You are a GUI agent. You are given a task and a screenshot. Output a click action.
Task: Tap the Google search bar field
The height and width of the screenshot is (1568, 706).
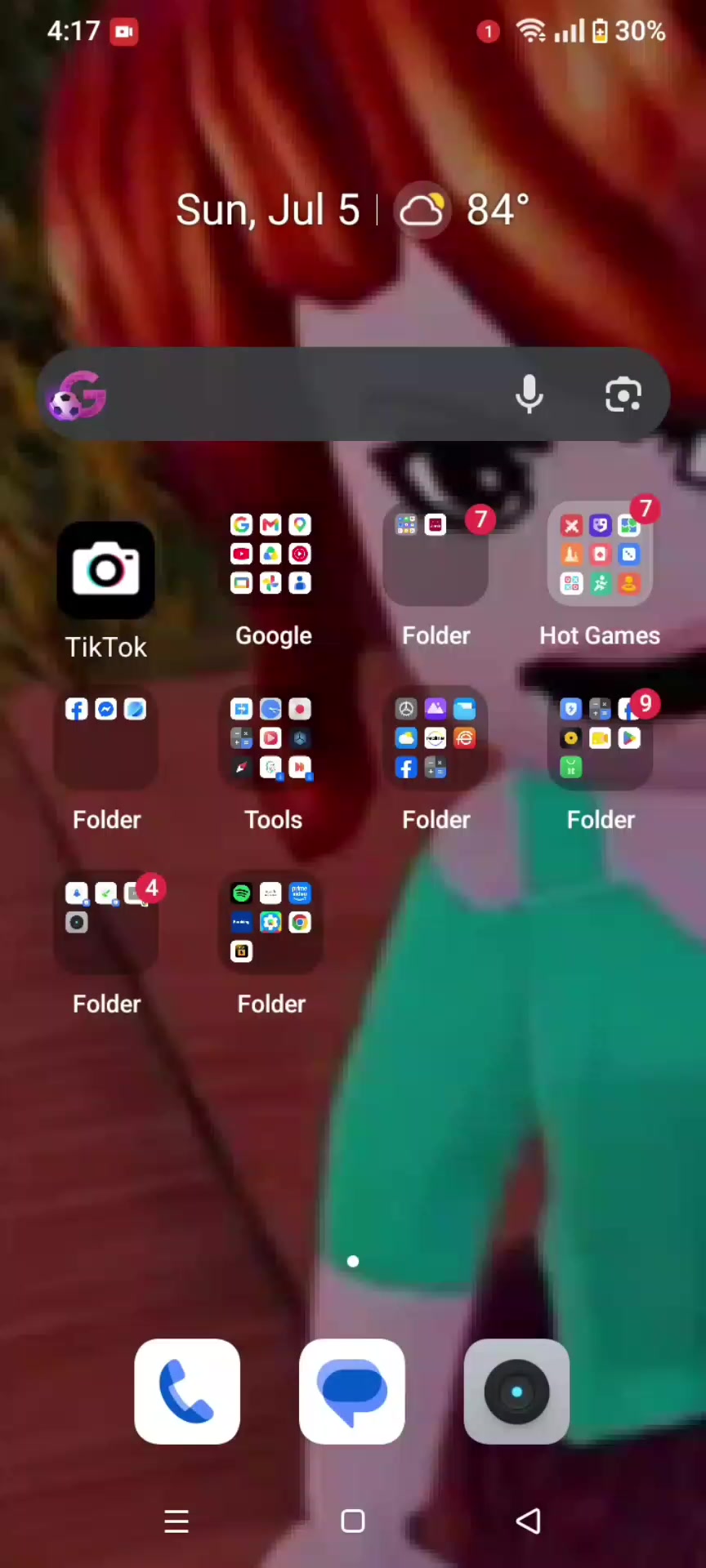pos(353,394)
